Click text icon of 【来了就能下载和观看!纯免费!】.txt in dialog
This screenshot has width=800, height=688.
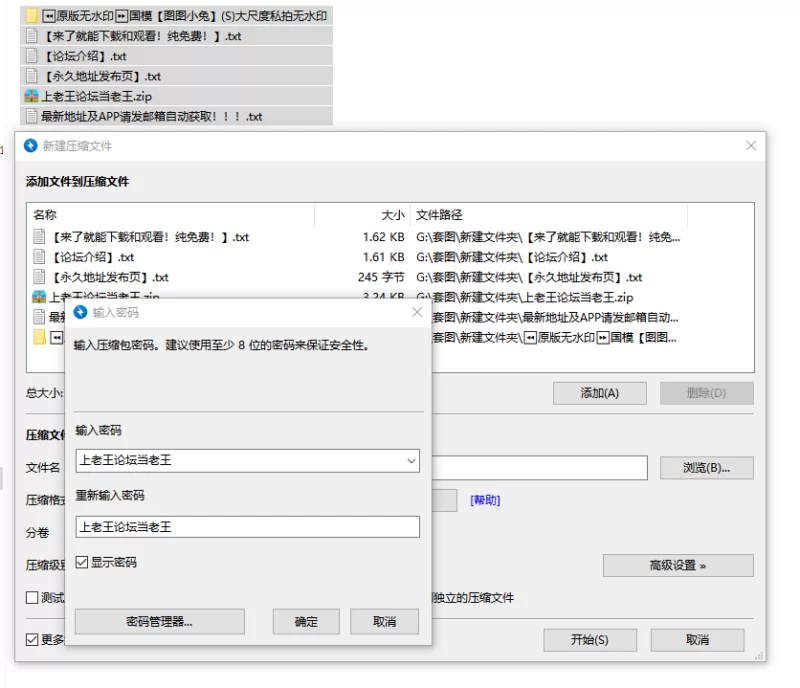pos(39,237)
